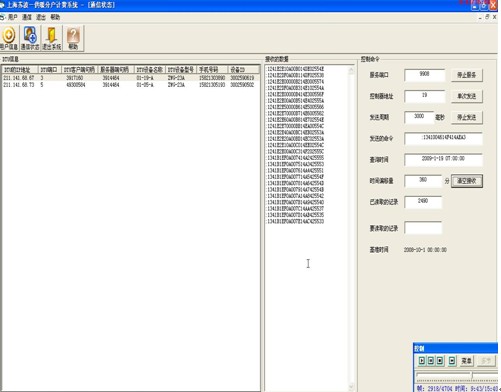The height and width of the screenshot is (392, 501).
Task: Click the DTU设备型号 column header
Action: click(181, 70)
